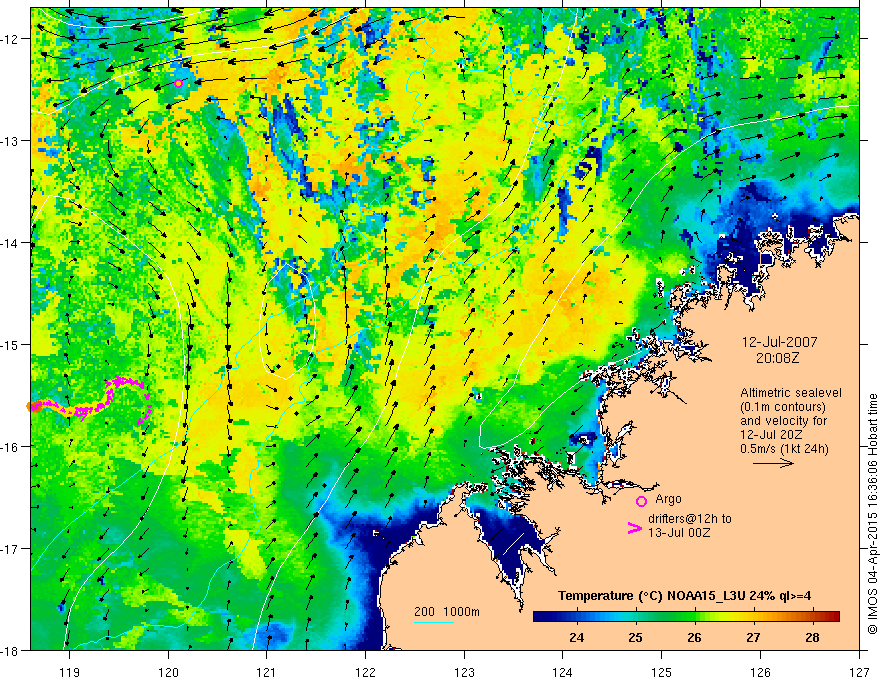Click the Temperature NOAA15_L3U title text

[x=684, y=596]
